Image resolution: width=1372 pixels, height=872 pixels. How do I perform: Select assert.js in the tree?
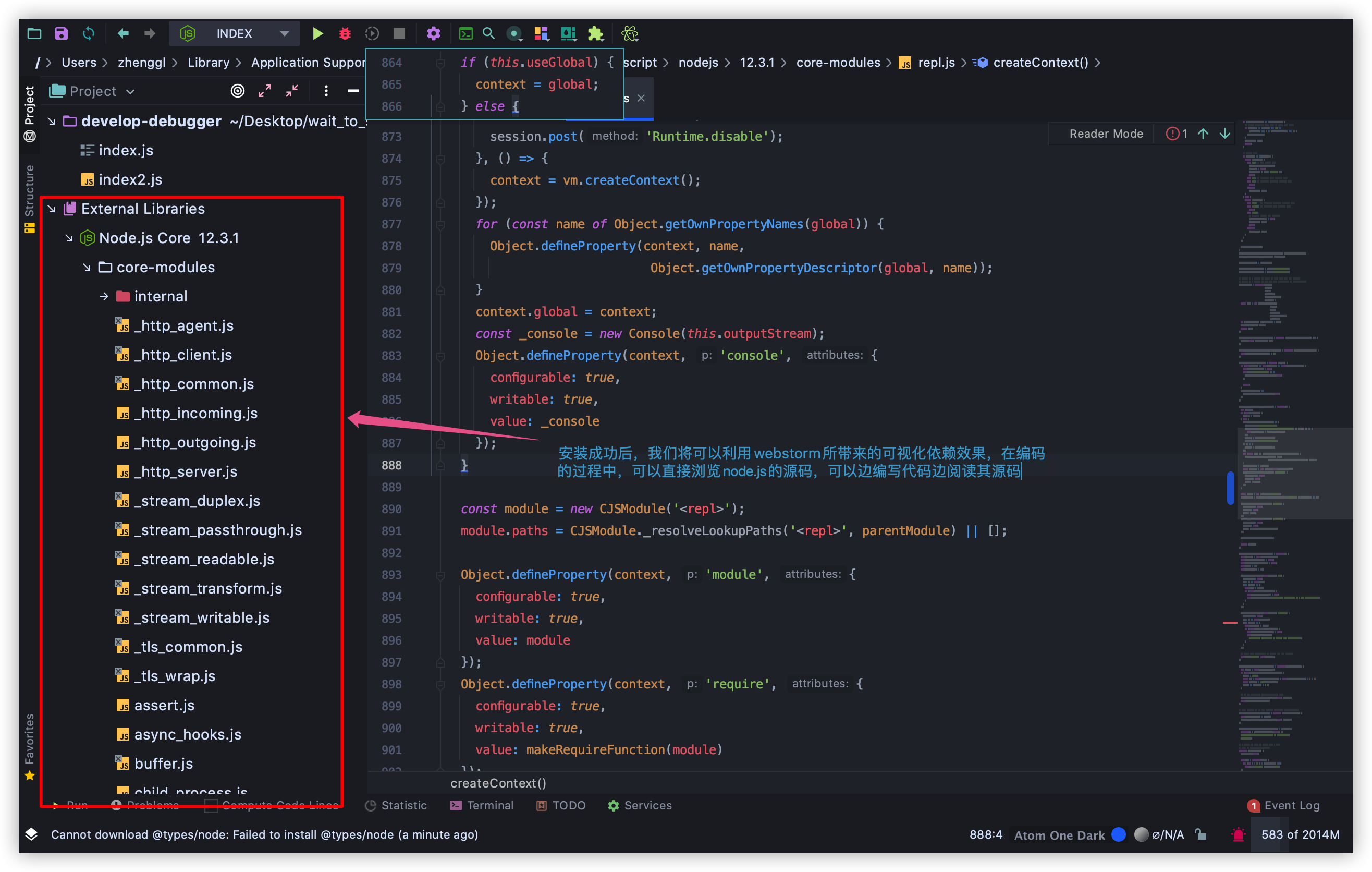tap(164, 705)
